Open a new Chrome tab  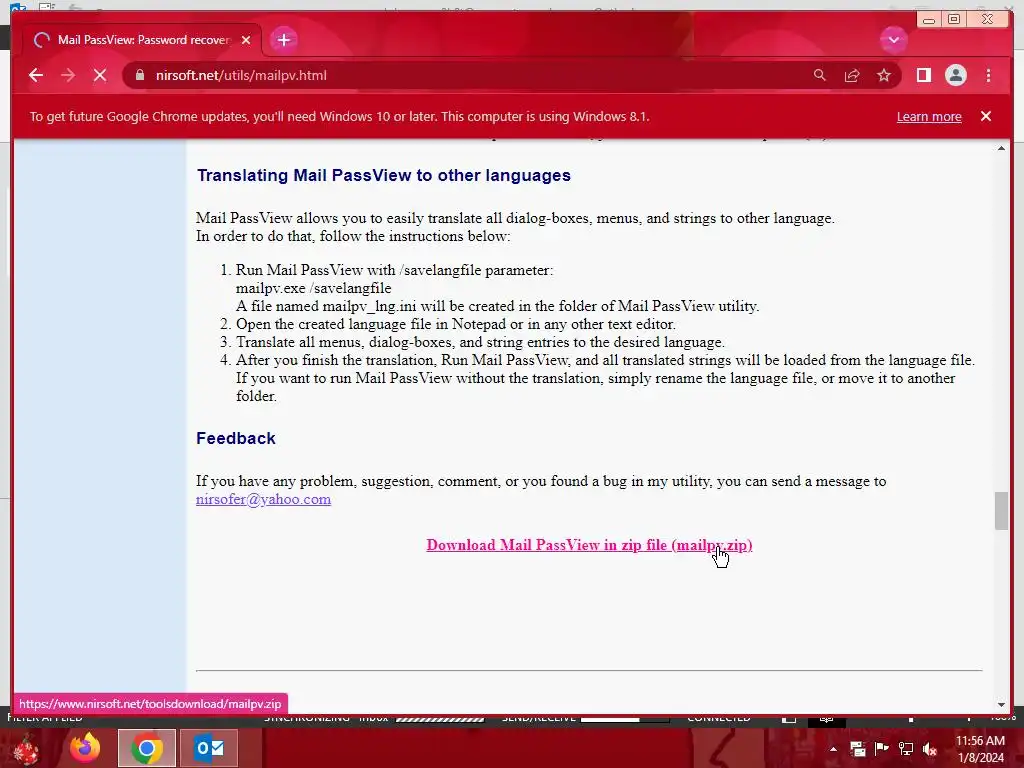coord(283,40)
